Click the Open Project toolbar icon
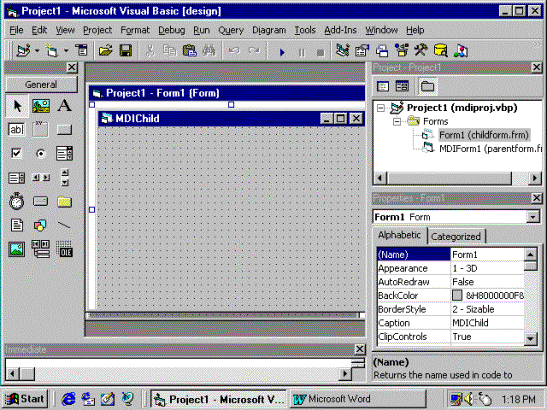Viewport: 547px width, 410px height. click(x=105, y=51)
